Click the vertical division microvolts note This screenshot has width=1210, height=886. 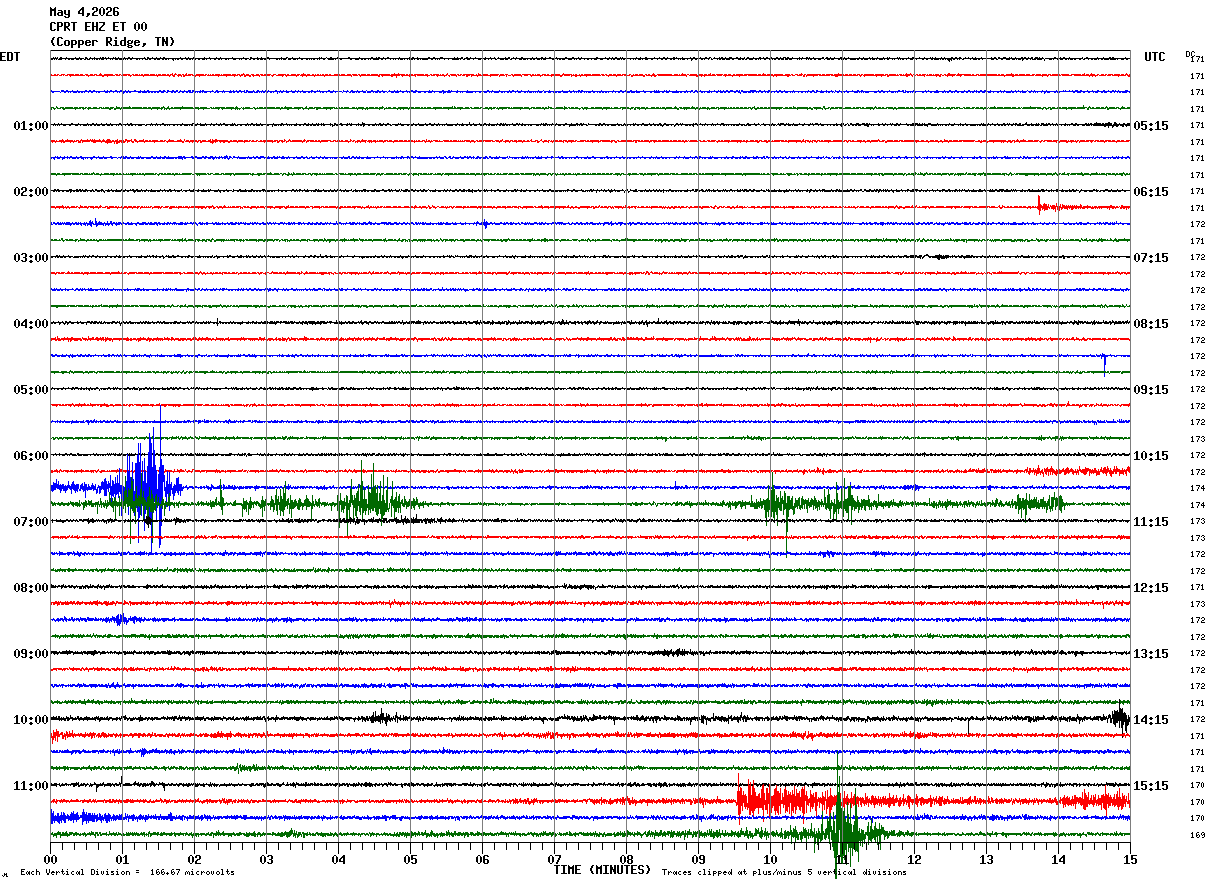click(x=128, y=872)
